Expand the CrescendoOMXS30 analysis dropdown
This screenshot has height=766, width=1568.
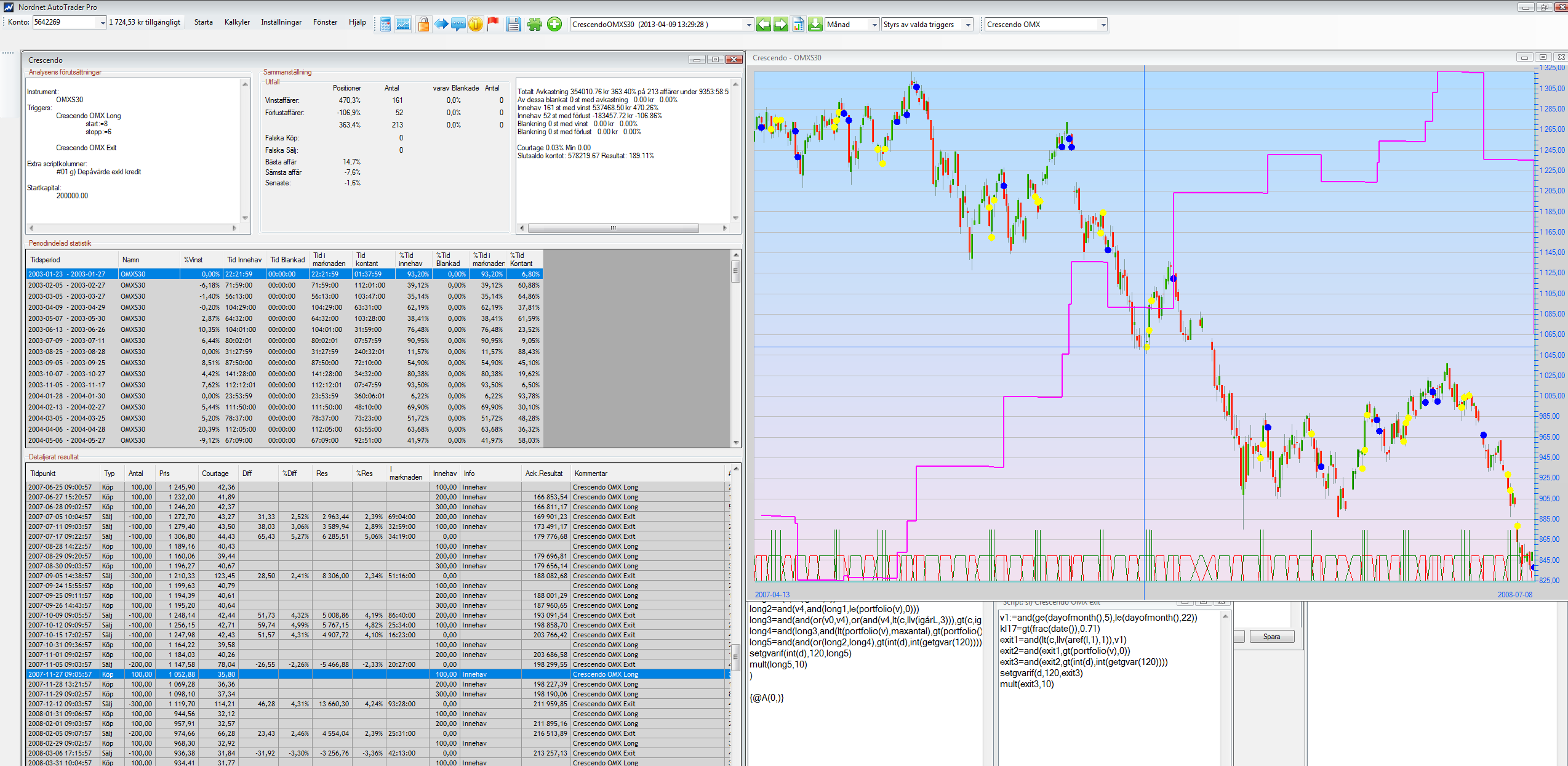749,25
